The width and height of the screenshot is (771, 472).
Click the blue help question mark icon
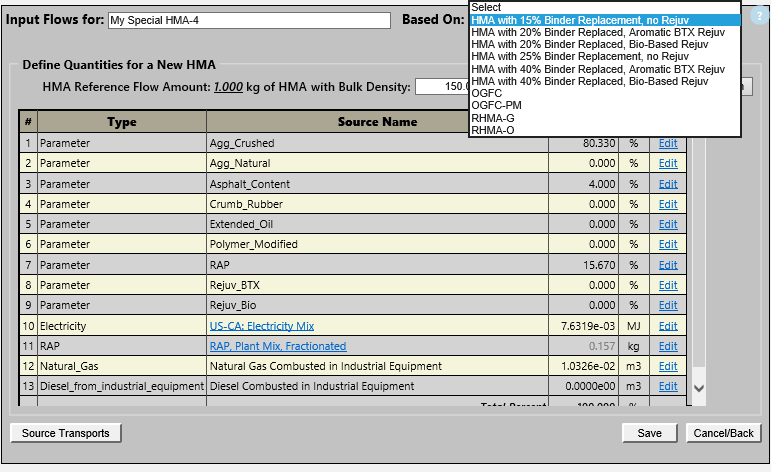click(758, 18)
